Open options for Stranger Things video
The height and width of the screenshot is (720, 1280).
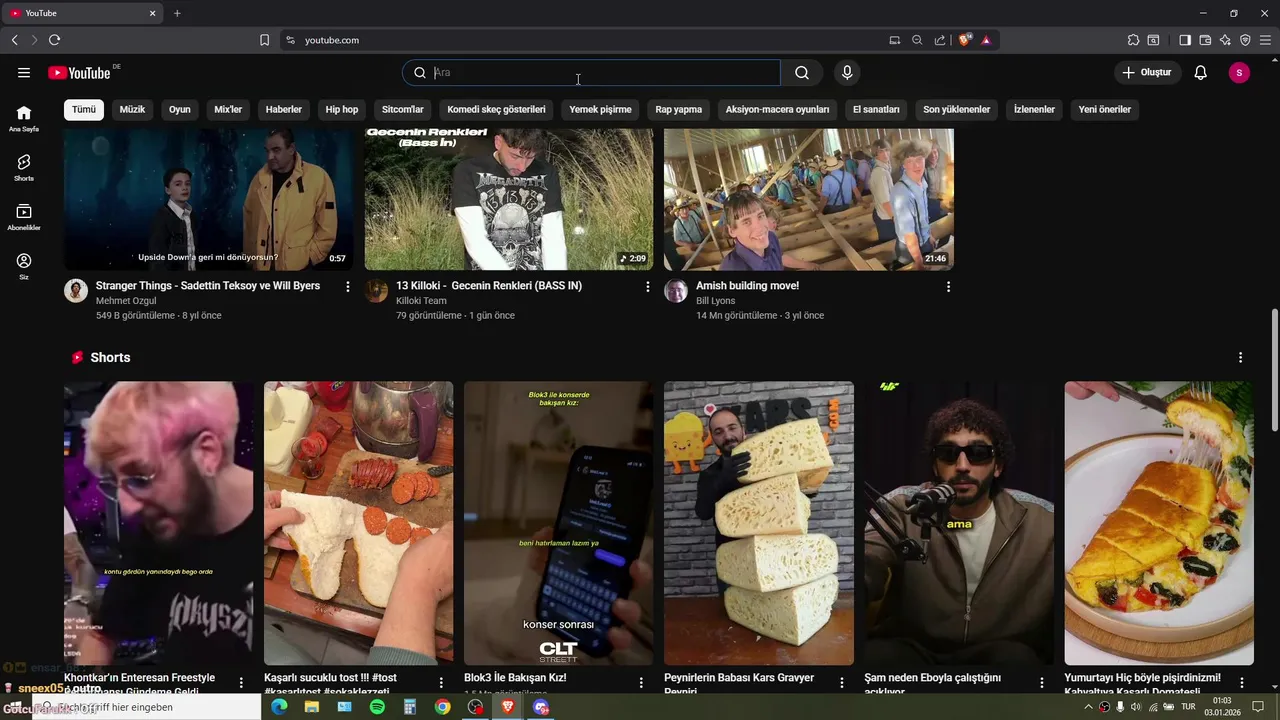click(348, 286)
